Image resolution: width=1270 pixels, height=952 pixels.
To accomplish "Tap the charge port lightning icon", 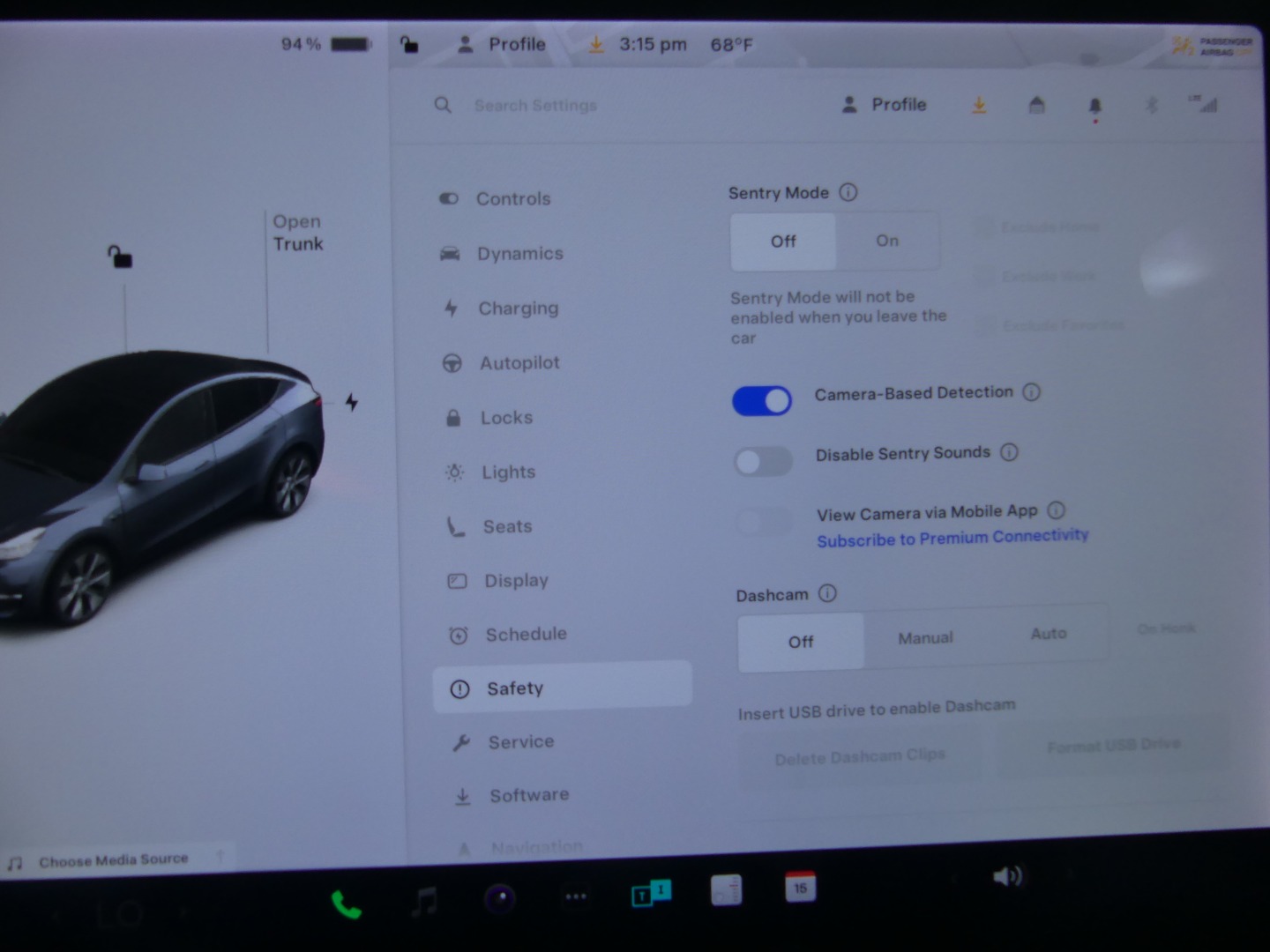I will click(x=352, y=403).
